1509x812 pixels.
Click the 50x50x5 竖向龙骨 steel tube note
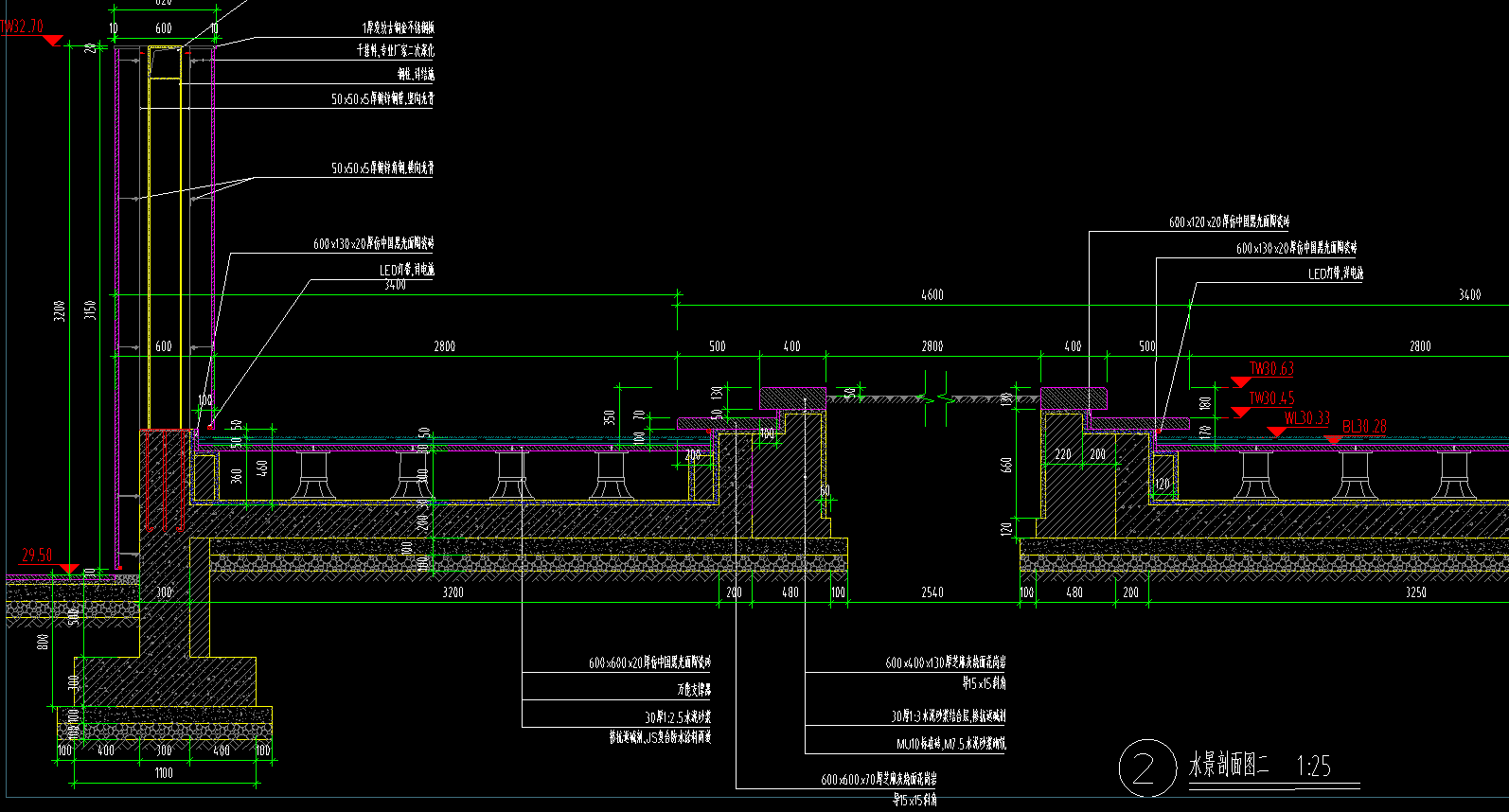(382, 98)
